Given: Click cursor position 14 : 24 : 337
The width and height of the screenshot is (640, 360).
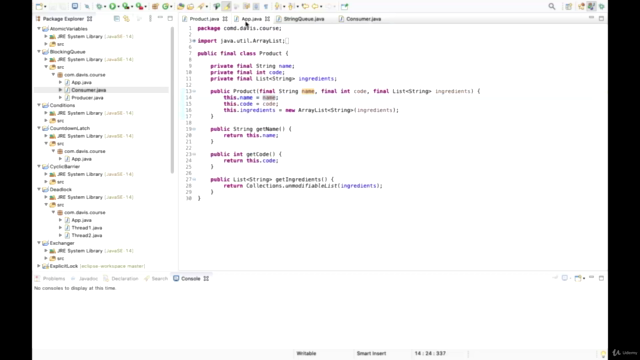Looking at the screenshot, I should [x=430, y=353].
